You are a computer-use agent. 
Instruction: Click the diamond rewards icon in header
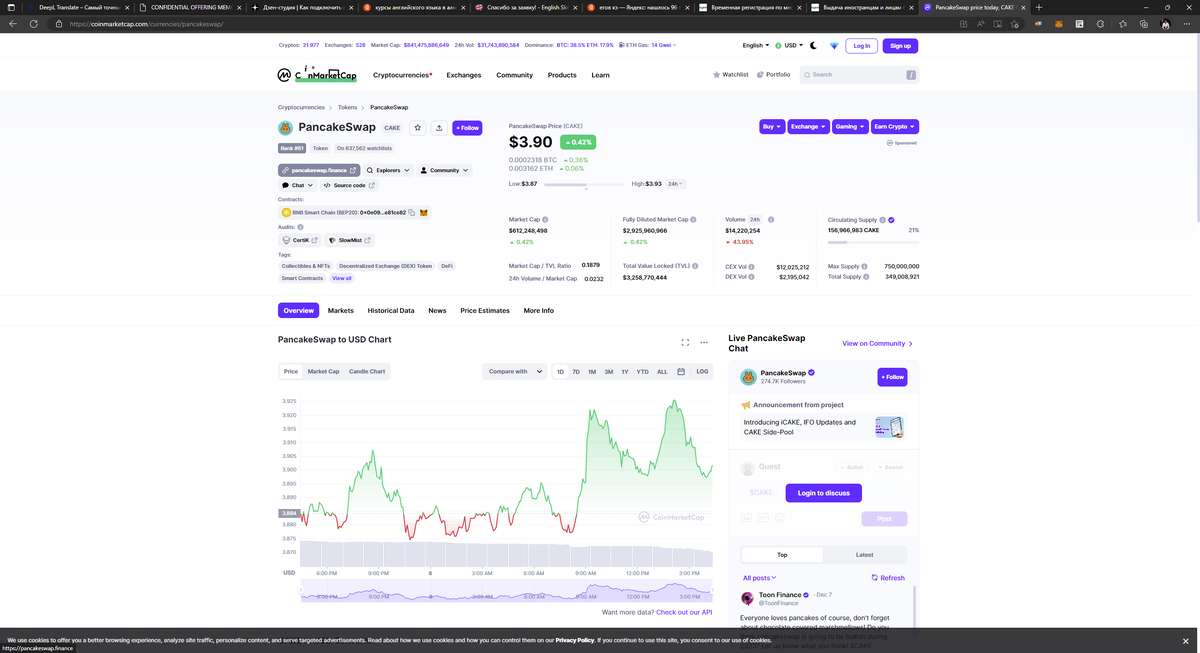834,46
